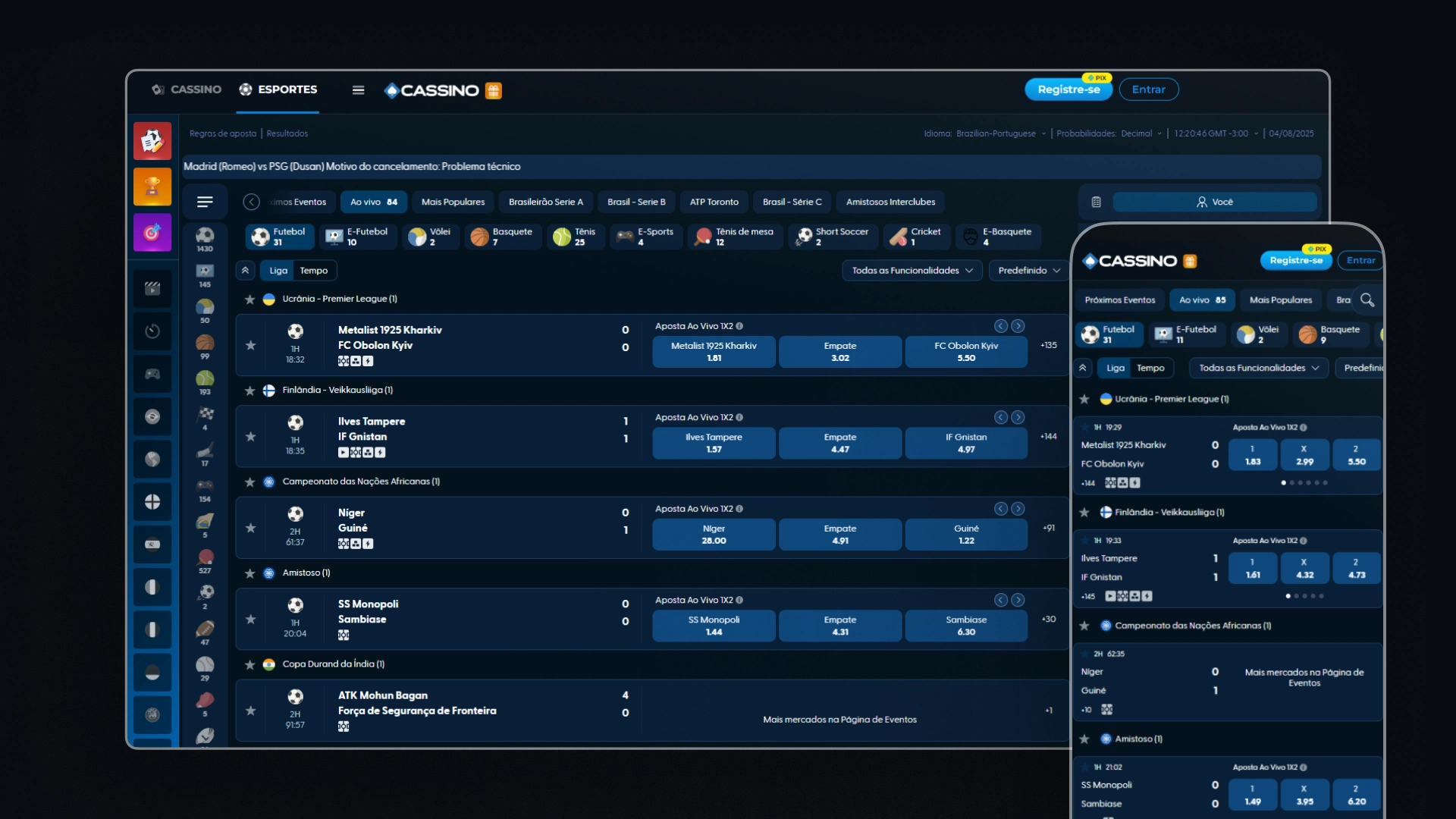Image resolution: width=1456 pixels, height=819 pixels.
Task: Click the search magnifier in mobile view
Action: click(1367, 300)
